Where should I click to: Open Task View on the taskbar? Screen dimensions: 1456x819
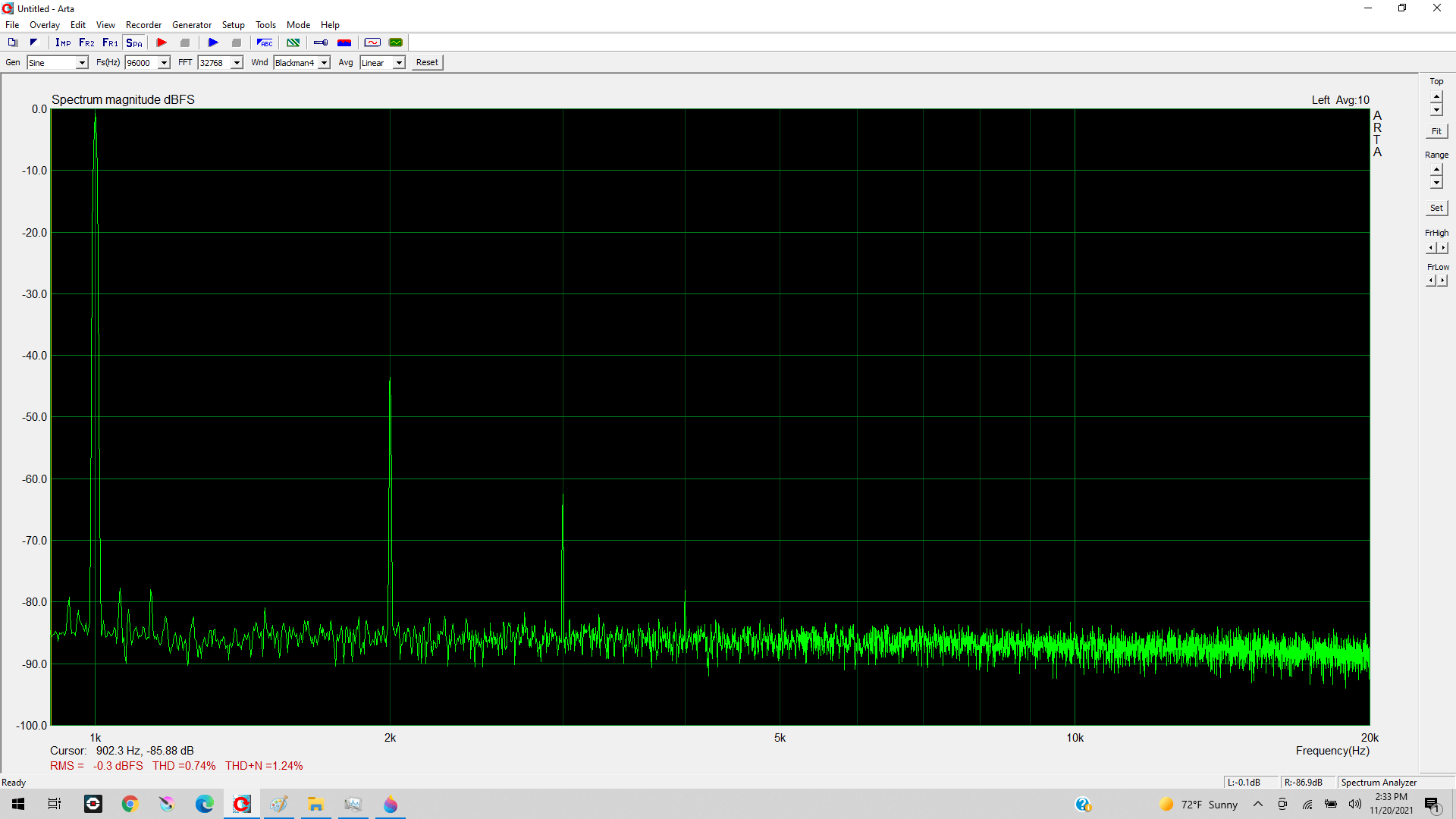tap(55, 804)
